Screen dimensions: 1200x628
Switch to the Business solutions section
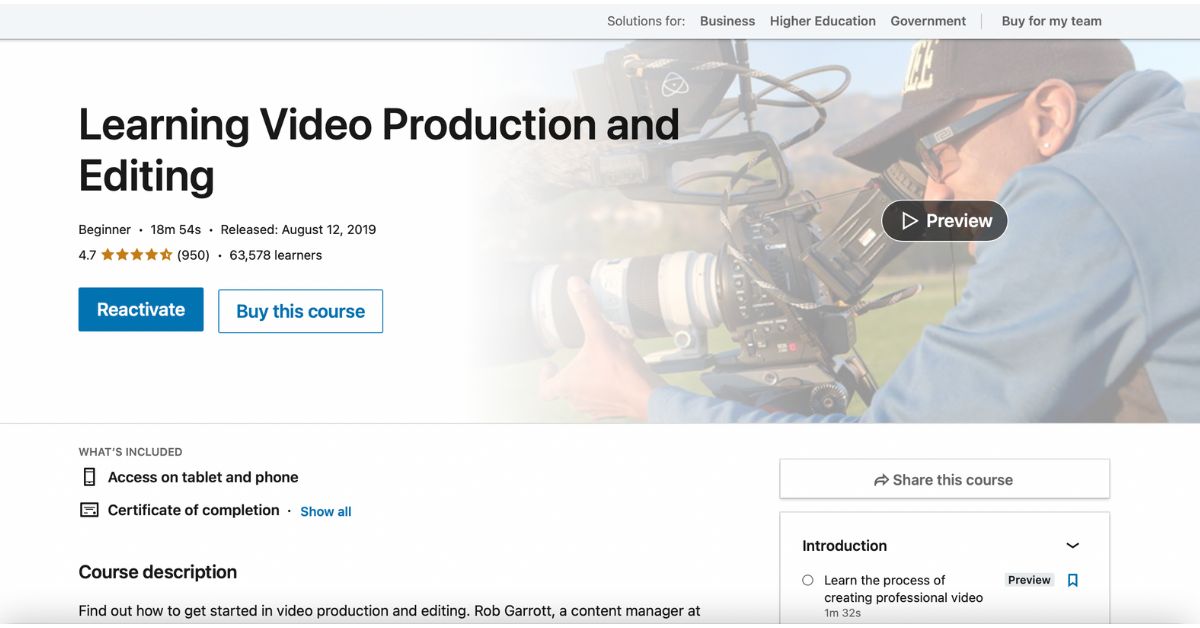727,20
